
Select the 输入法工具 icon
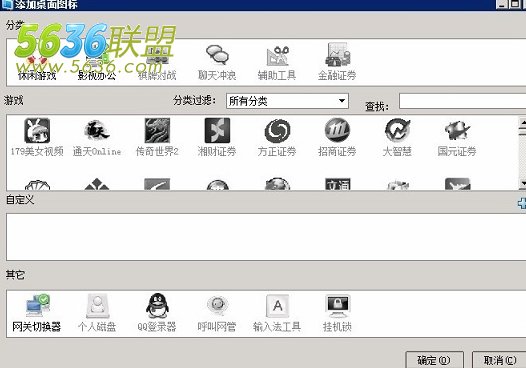tap(277, 306)
